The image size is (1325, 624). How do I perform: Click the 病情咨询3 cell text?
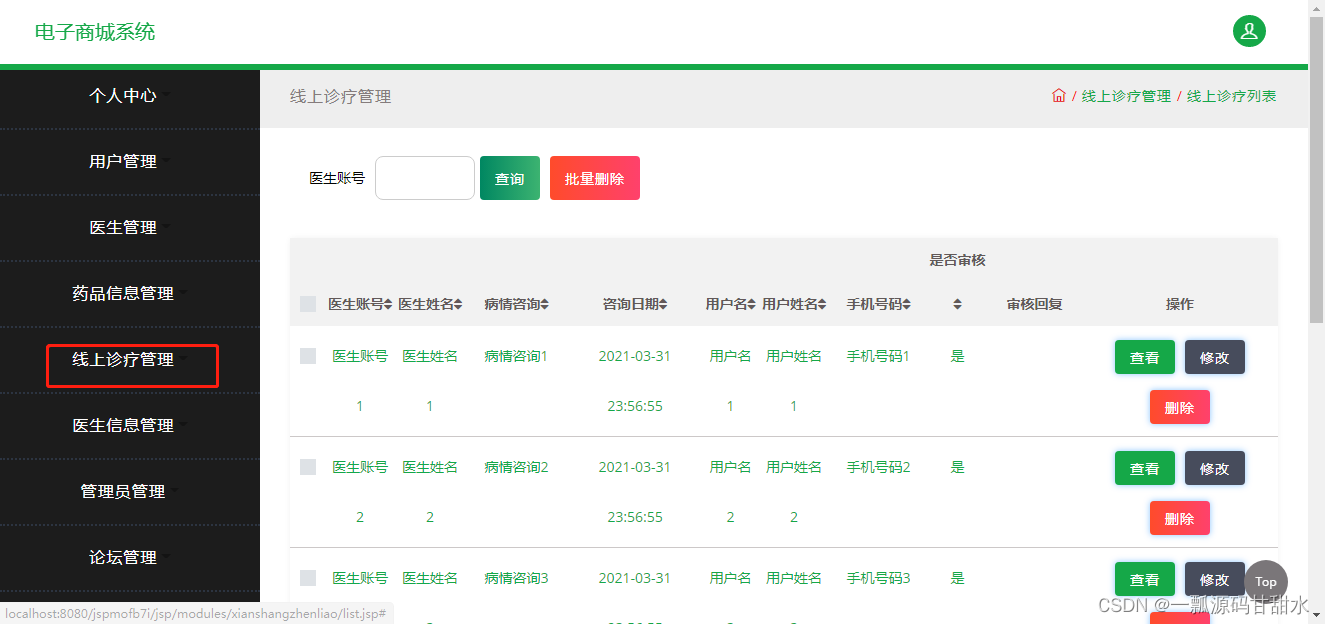516,578
